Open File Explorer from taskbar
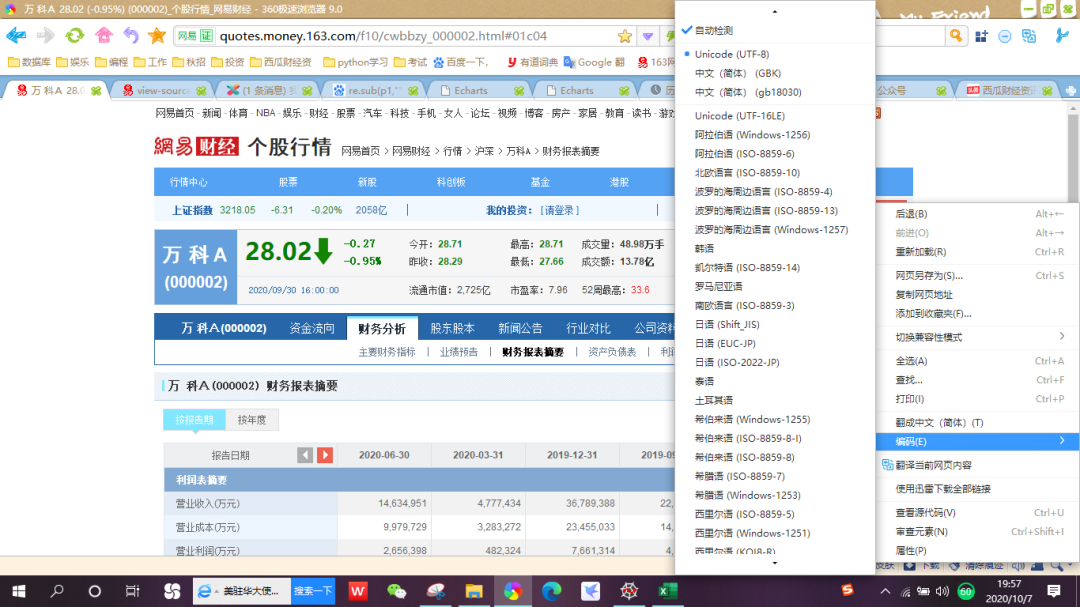This screenshot has width=1080, height=607. [474, 591]
